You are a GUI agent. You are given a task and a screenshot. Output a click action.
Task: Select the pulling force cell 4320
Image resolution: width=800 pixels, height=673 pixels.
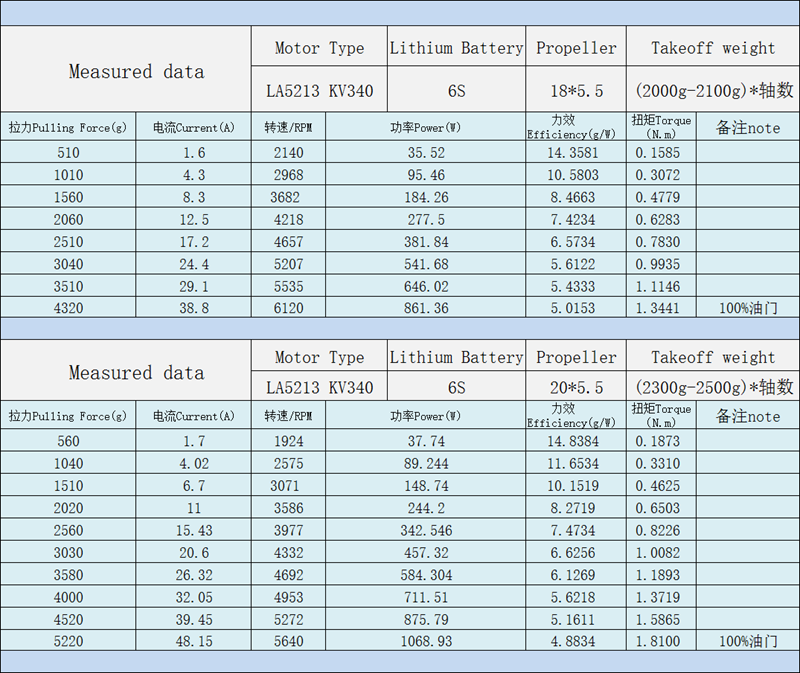pyautogui.click(x=68, y=308)
